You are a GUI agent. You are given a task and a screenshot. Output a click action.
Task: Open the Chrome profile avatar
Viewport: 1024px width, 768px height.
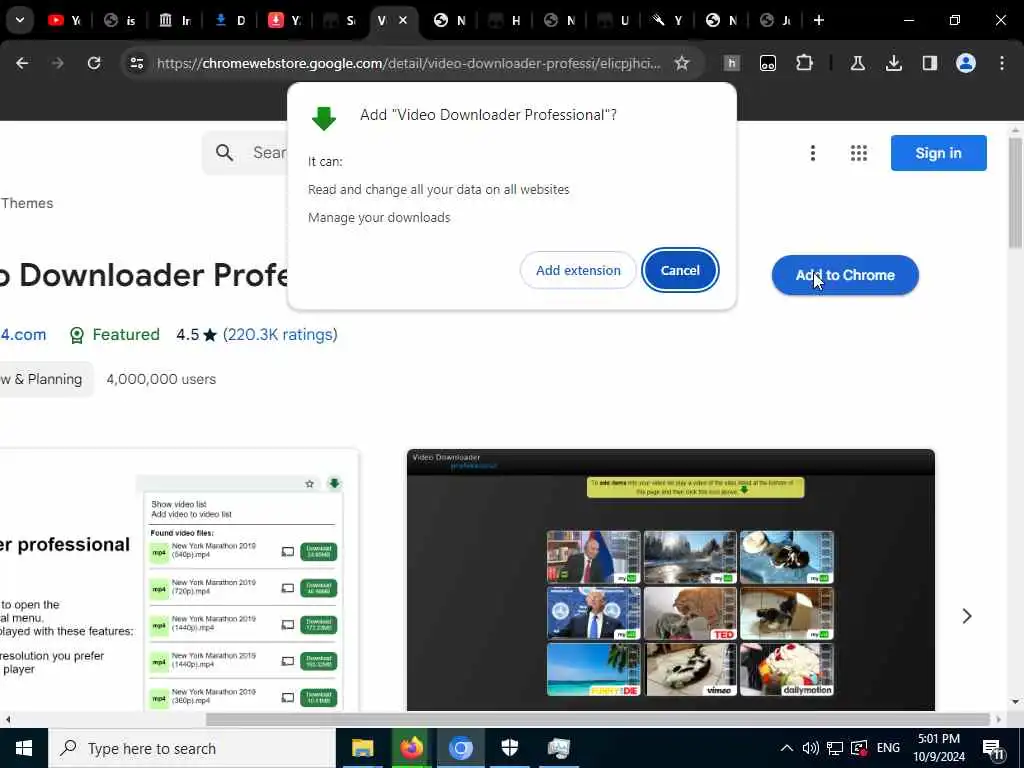[x=965, y=63]
